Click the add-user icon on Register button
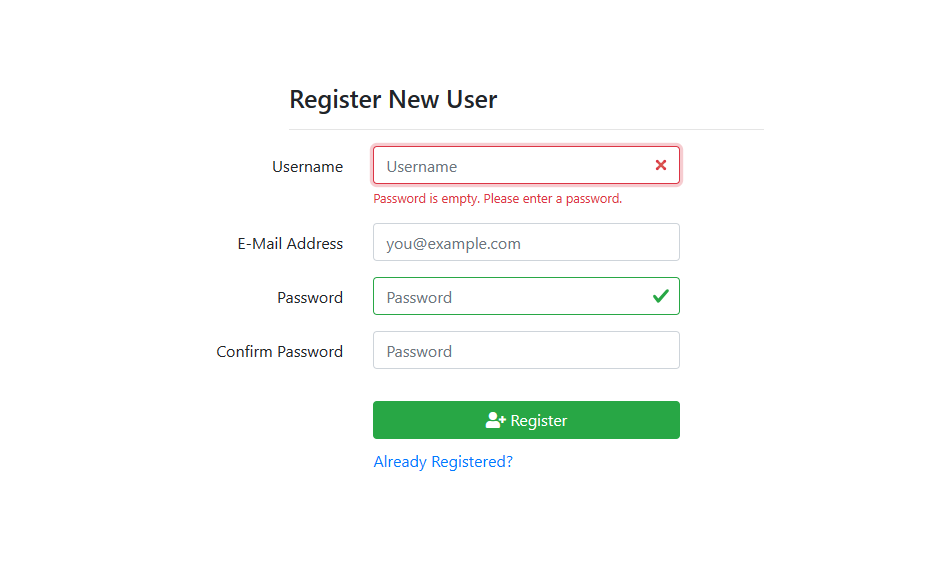The height and width of the screenshot is (571, 940). pos(495,420)
